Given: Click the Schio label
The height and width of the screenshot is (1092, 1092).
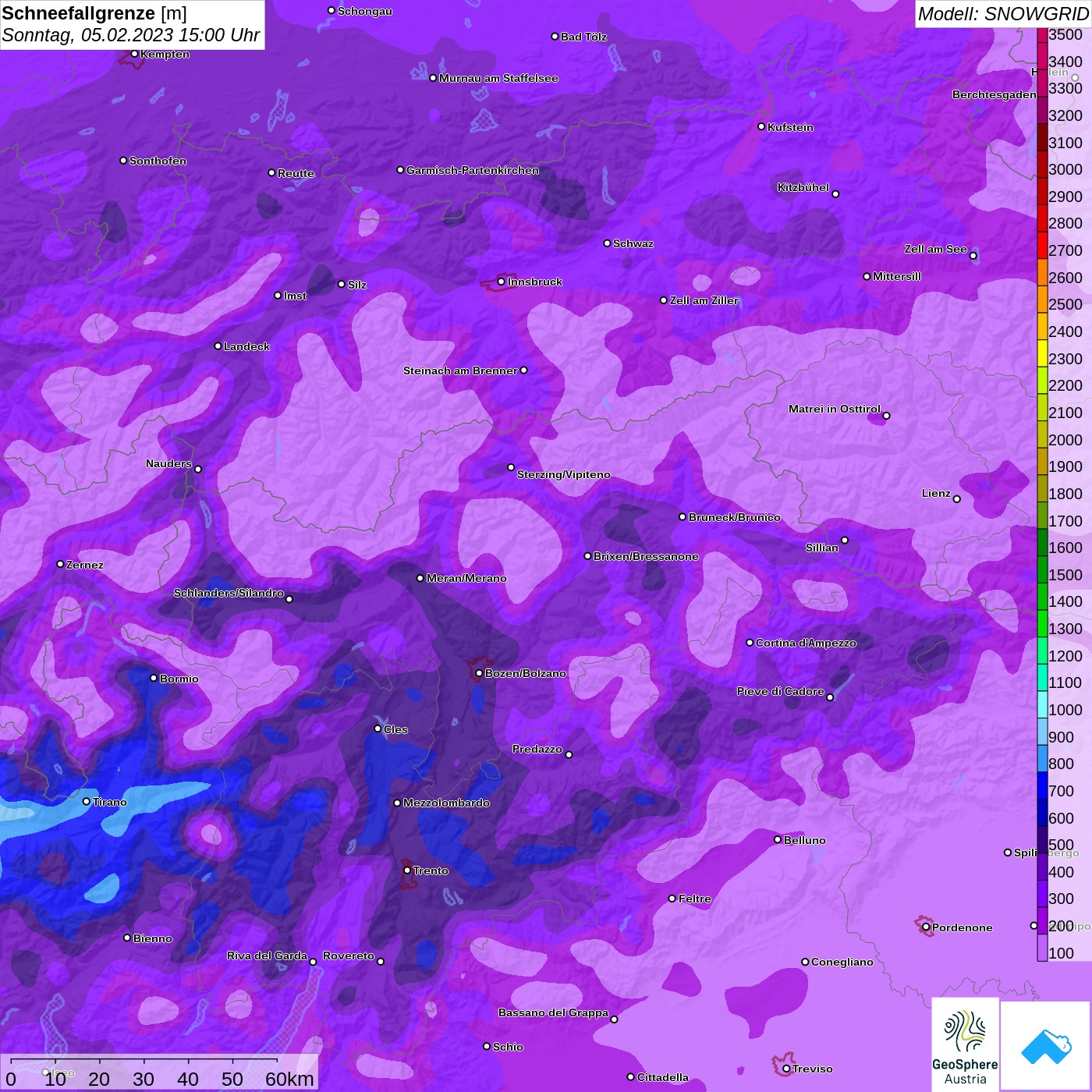Looking at the screenshot, I should [508, 1047].
